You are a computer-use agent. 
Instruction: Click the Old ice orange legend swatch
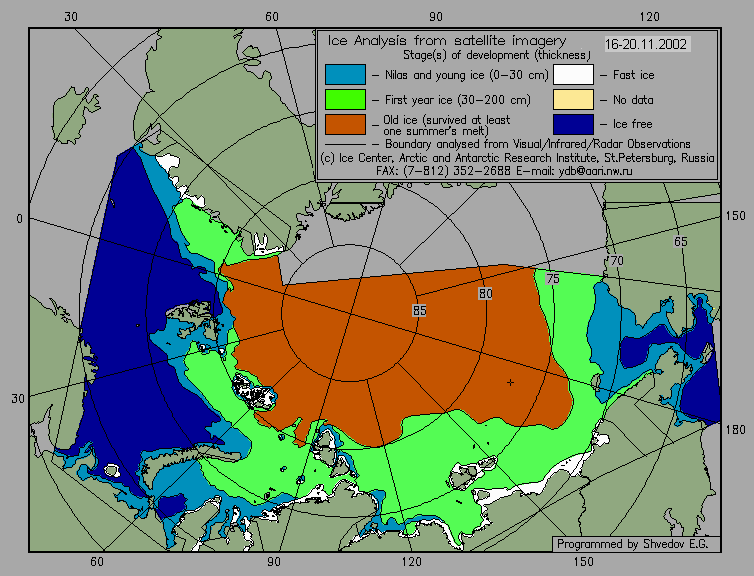pos(345,124)
